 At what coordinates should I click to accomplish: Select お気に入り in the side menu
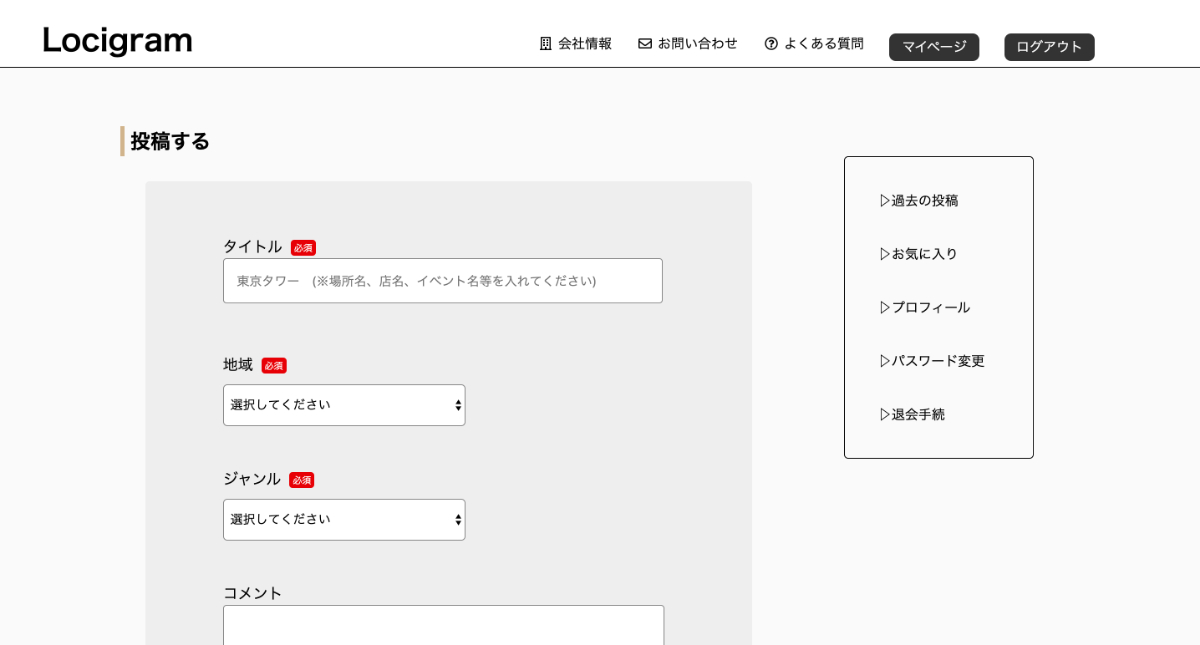(919, 254)
